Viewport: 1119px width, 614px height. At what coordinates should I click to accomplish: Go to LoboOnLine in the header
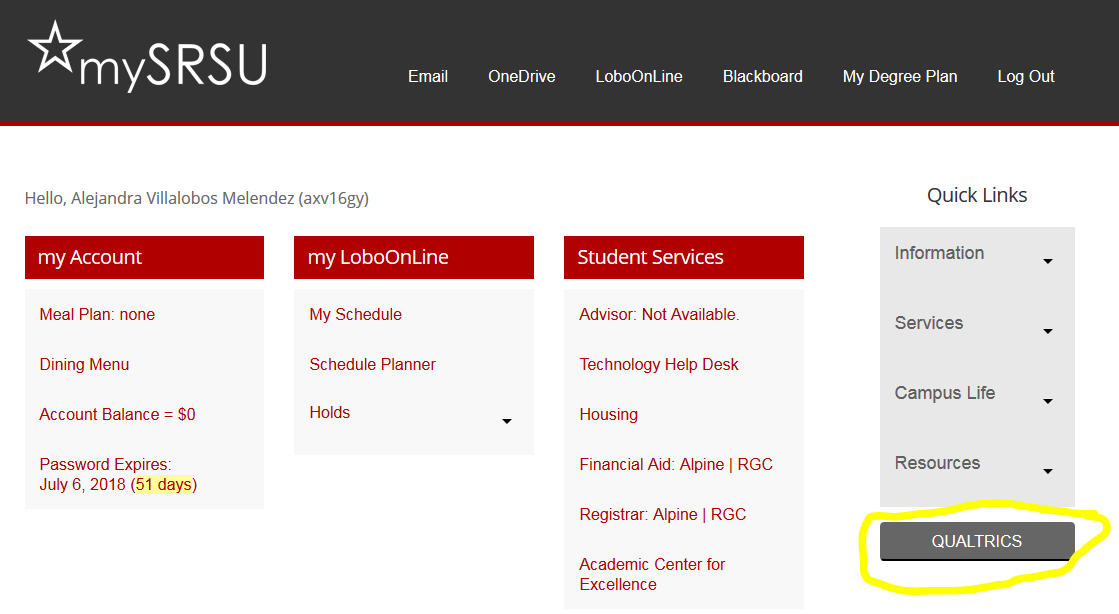coord(639,76)
